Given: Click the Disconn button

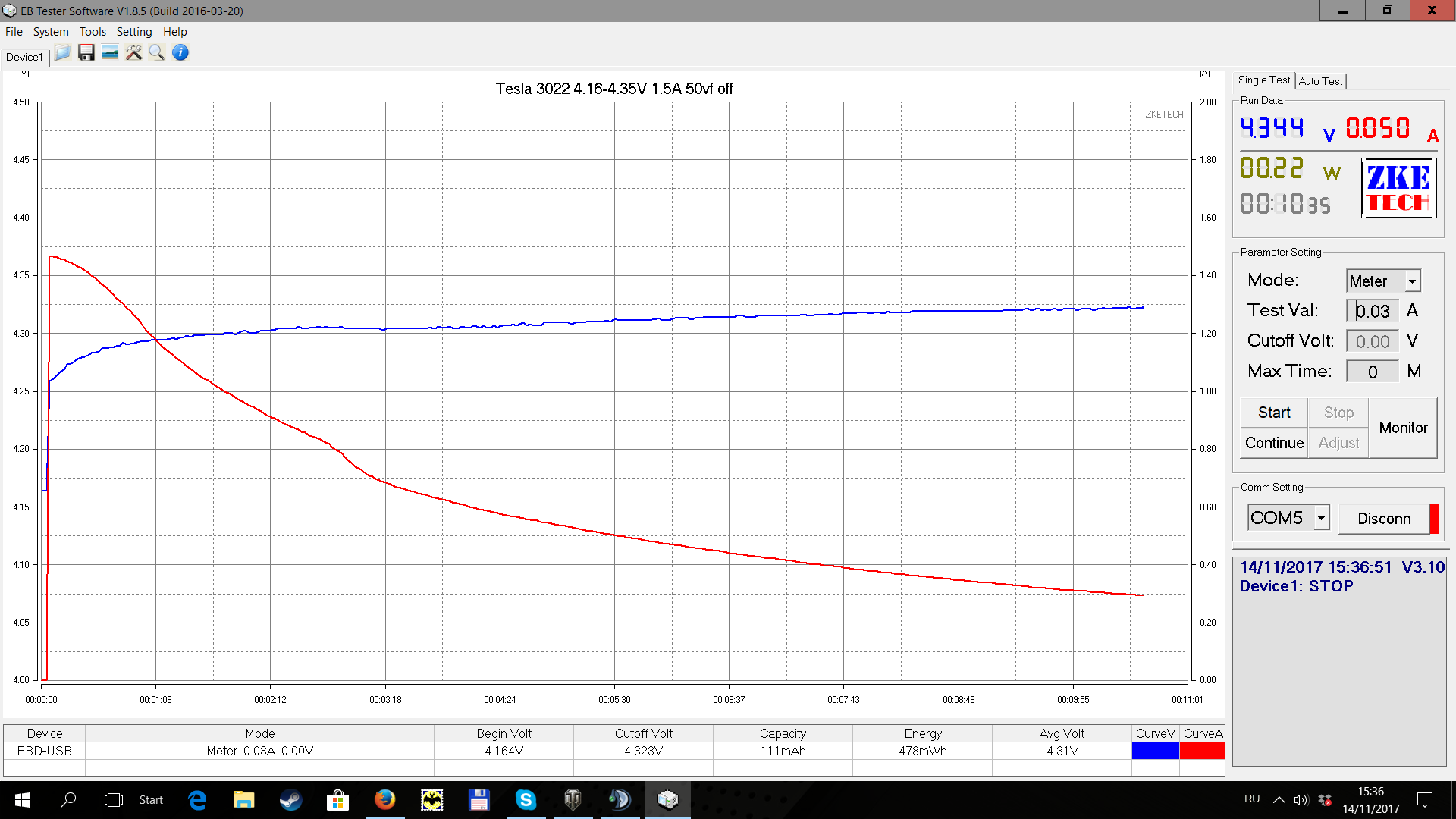Looking at the screenshot, I should coord(1384,519).
